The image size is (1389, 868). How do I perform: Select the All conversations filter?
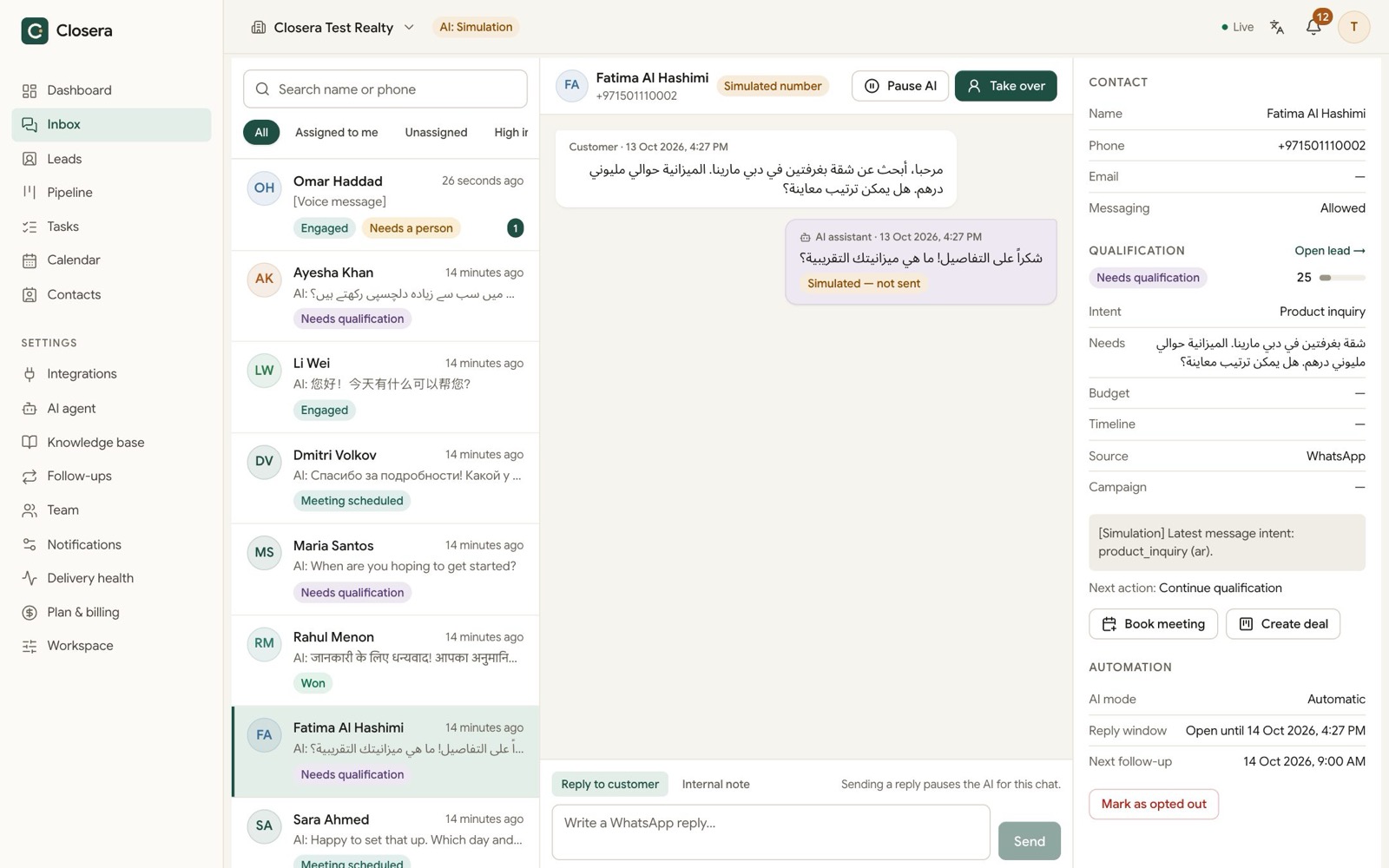click(x=261, y=132)
